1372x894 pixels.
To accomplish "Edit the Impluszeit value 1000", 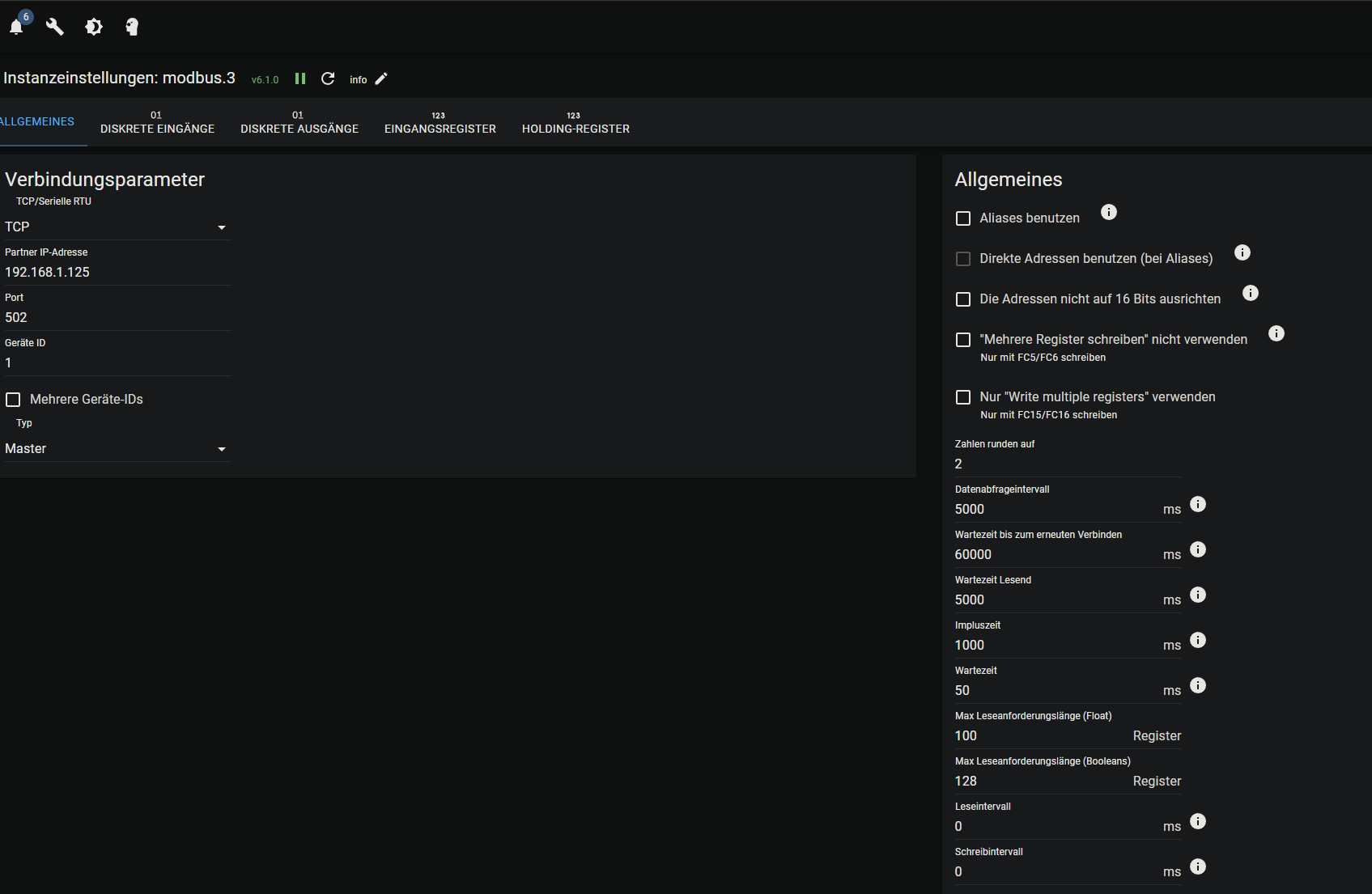I will (1056, 646).
